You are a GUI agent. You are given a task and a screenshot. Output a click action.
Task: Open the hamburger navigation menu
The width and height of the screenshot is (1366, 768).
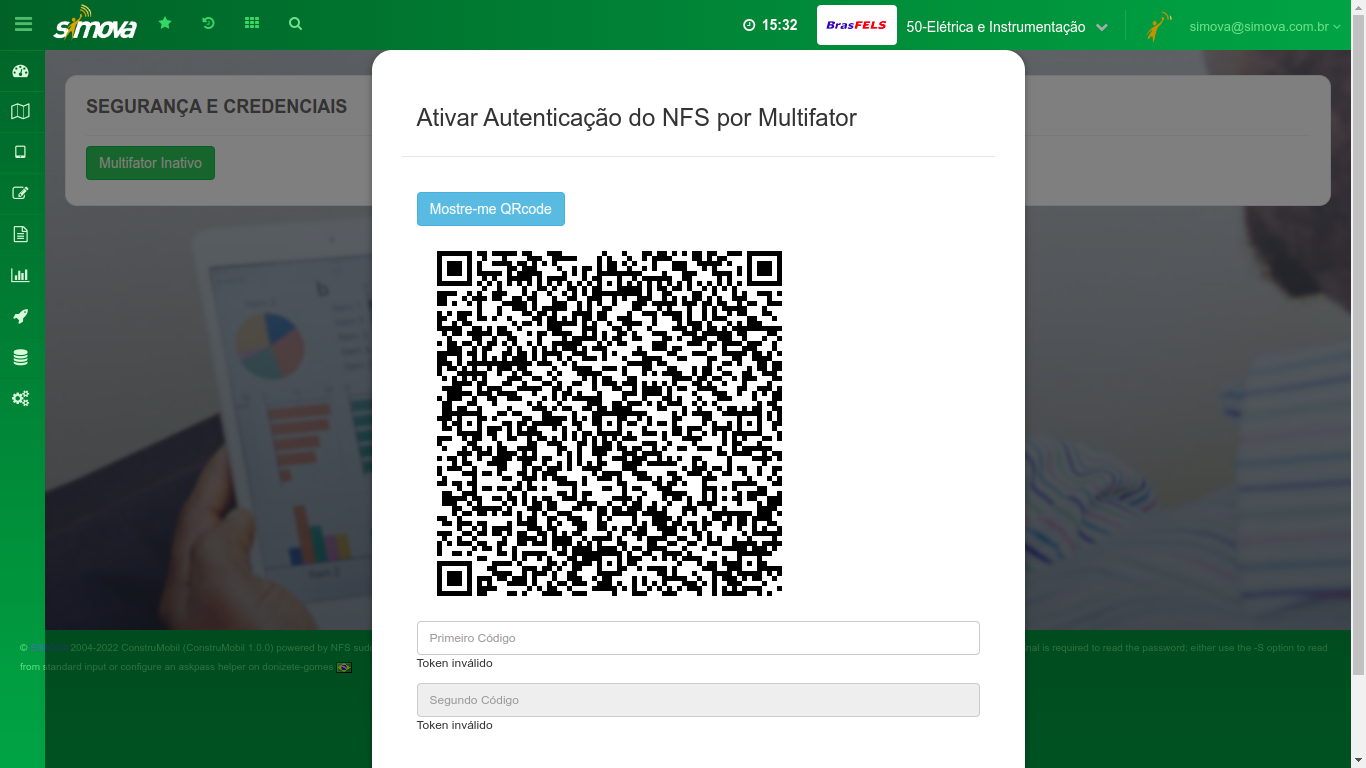[24, 24]
